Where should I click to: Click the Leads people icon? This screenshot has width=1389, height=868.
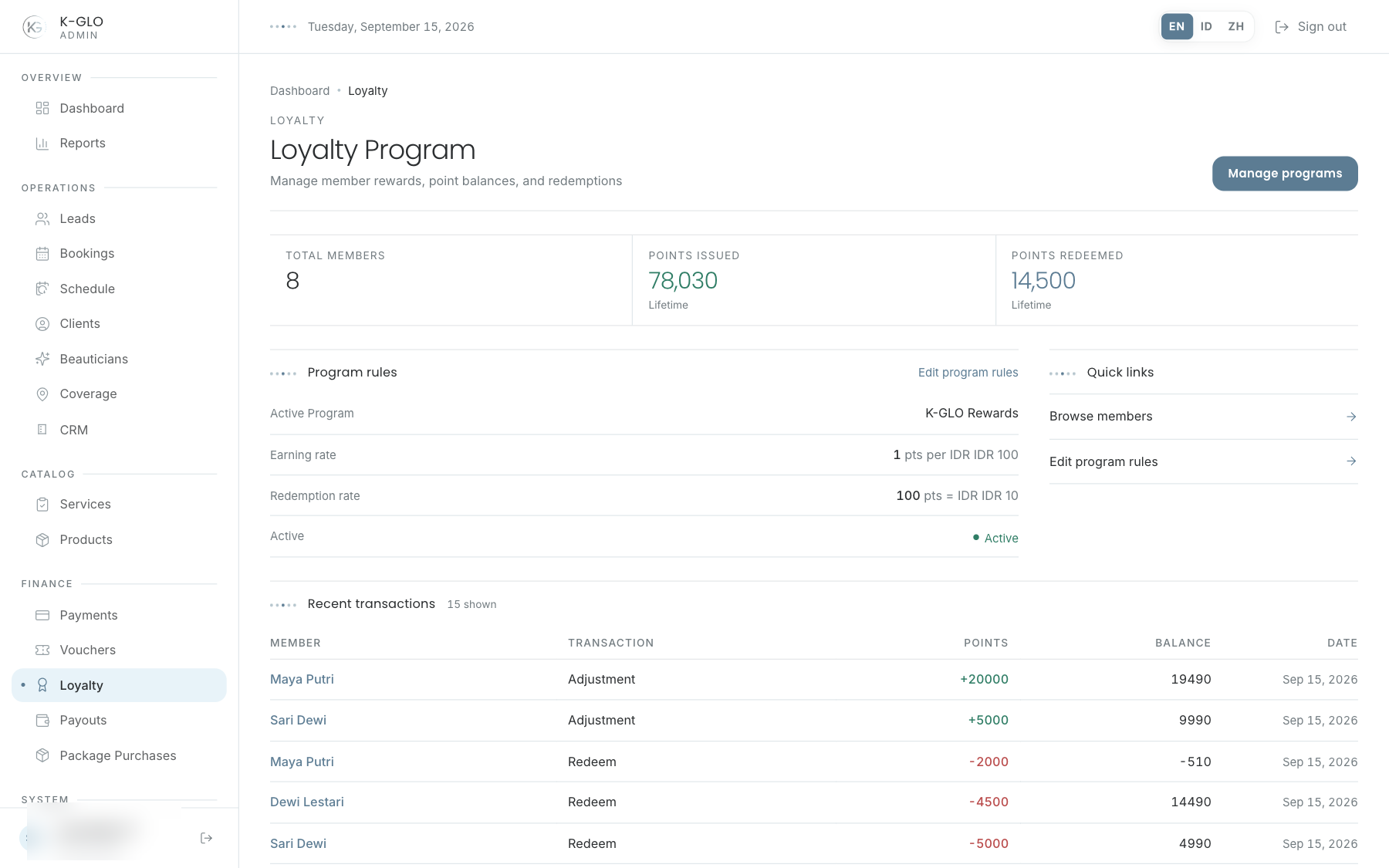(42, 219)
